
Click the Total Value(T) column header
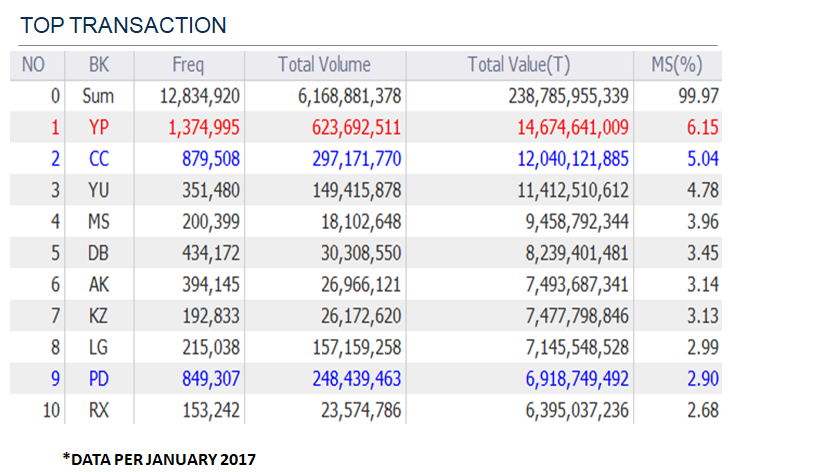518,65
